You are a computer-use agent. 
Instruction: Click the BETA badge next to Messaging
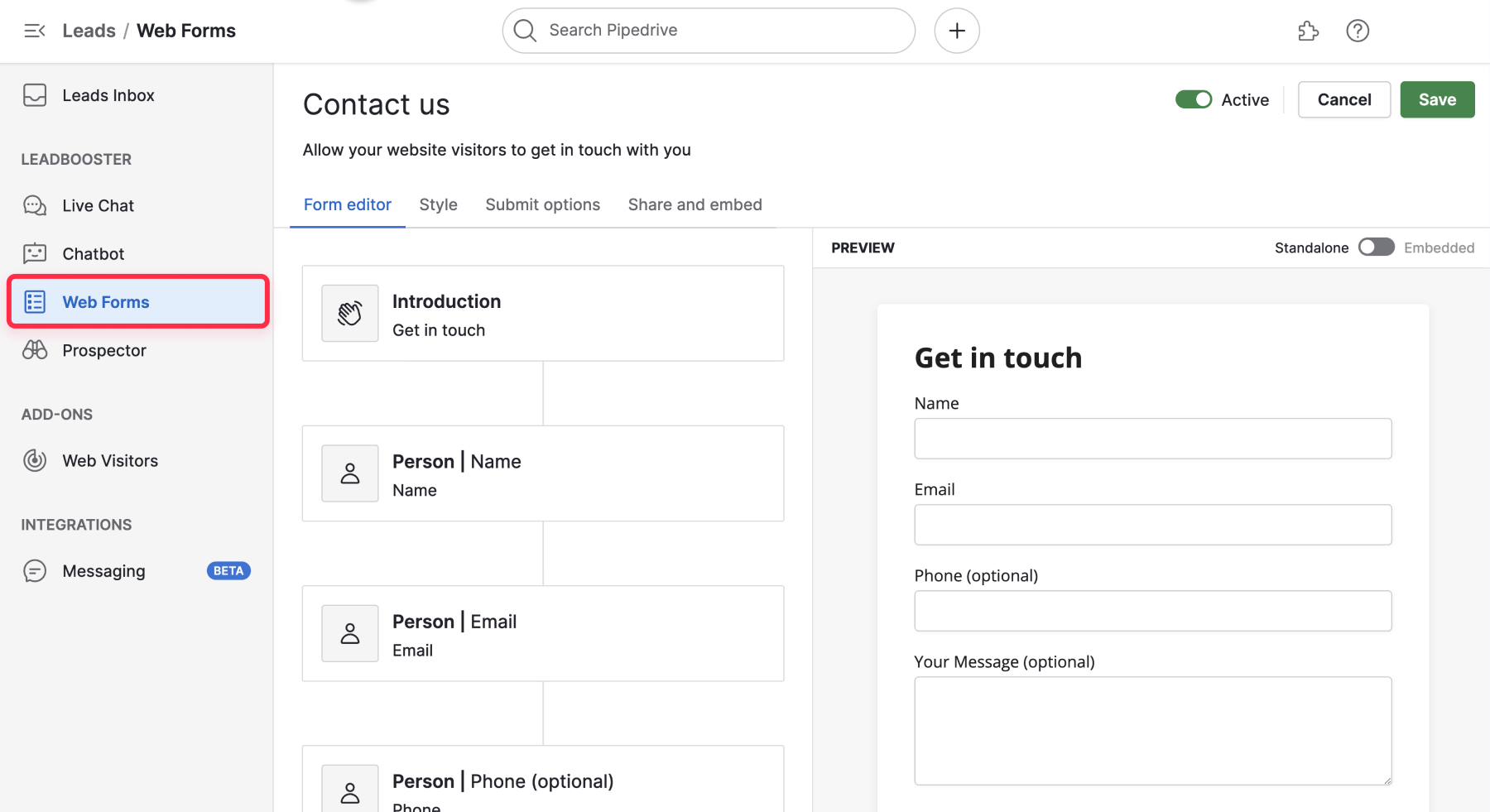coord(228,571)
